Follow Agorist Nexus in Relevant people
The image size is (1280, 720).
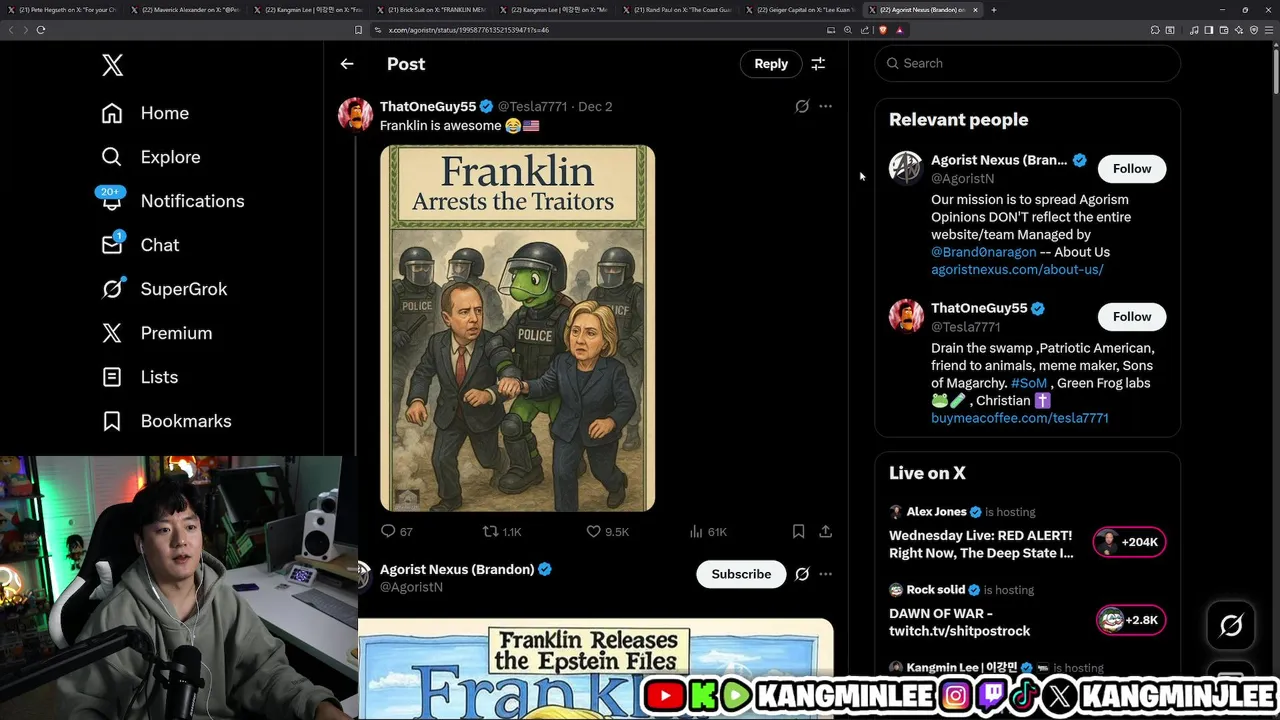(1132, 169)
